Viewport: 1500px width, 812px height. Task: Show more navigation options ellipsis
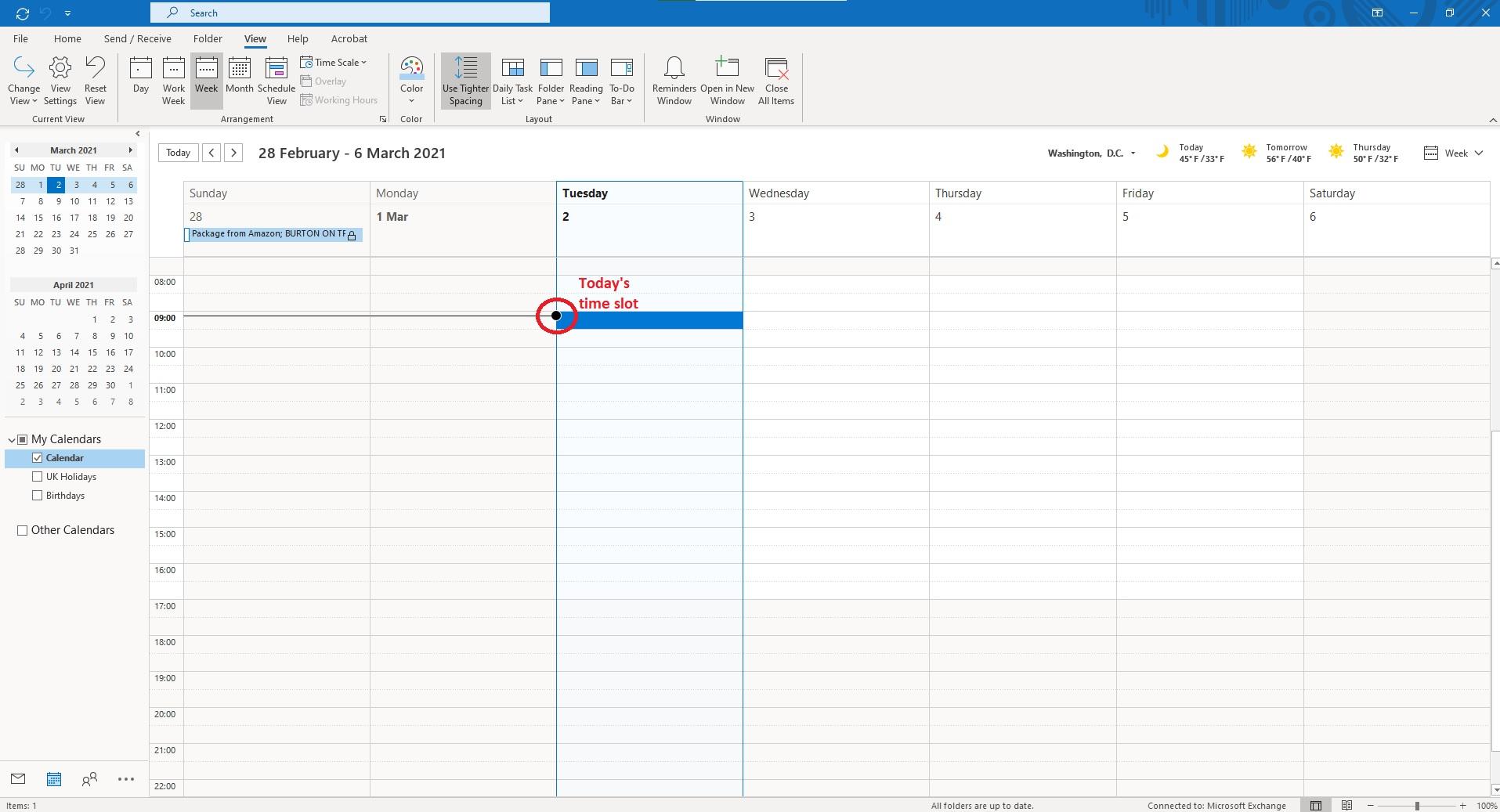pyautogui.click(x=126, y=778)
